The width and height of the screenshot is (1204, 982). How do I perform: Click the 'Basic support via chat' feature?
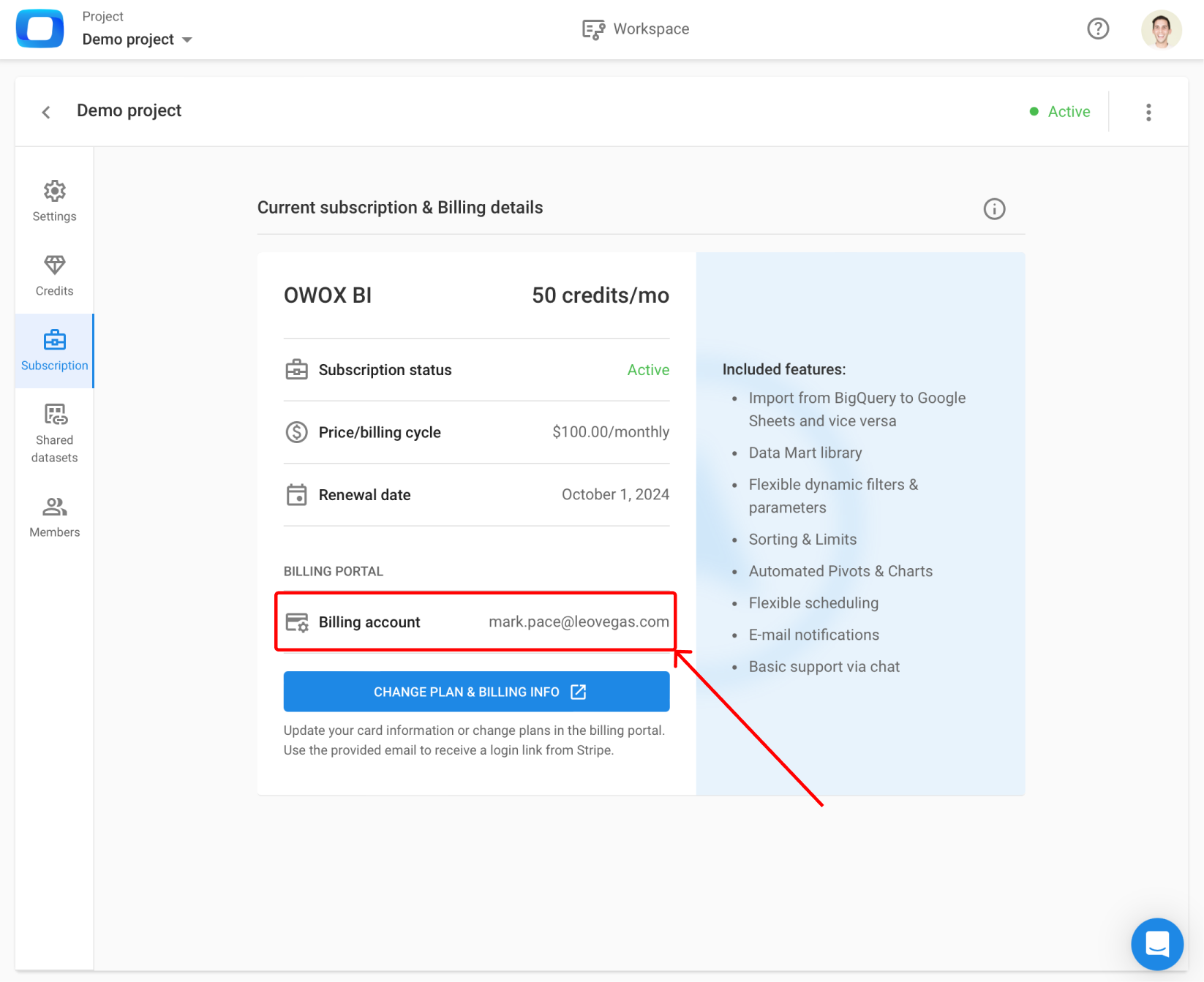pos(824,667)
